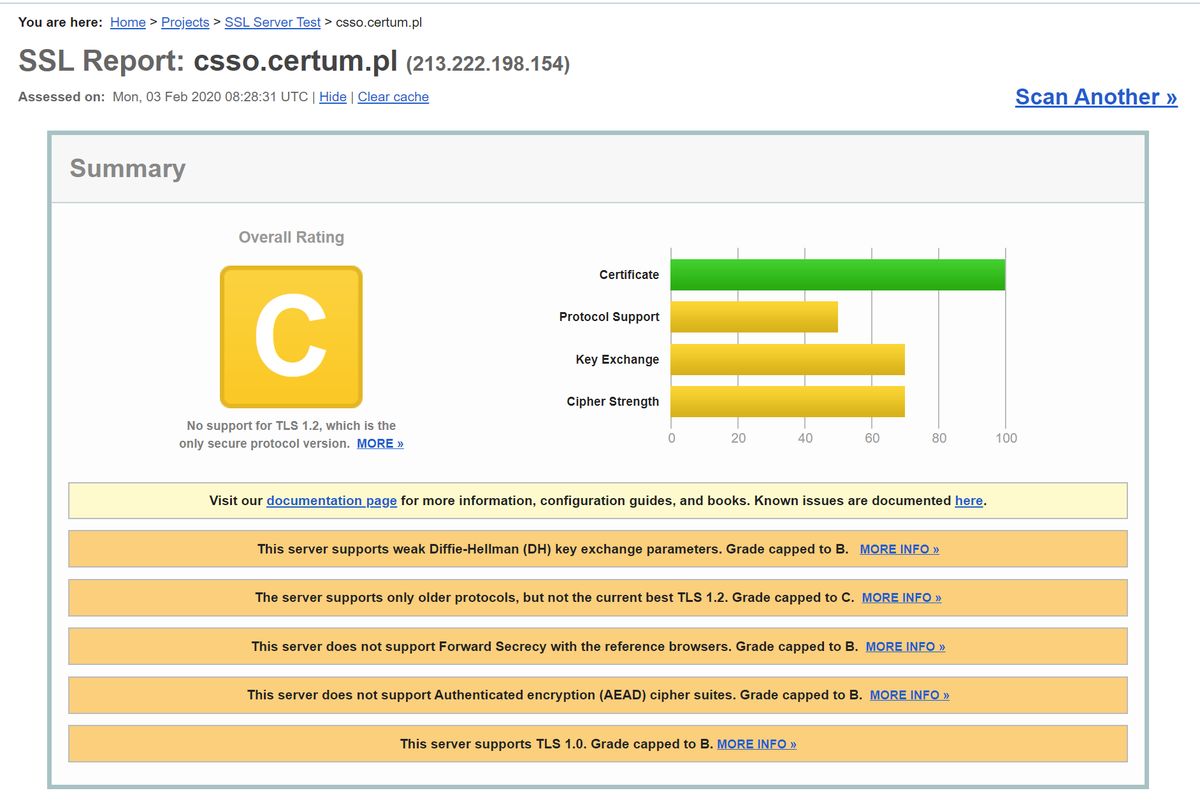Open MORE INFO for weak Diffie-Hellman warning
Image resolution: width=1200 pixels, height=793 pixels.
(899, 549)
